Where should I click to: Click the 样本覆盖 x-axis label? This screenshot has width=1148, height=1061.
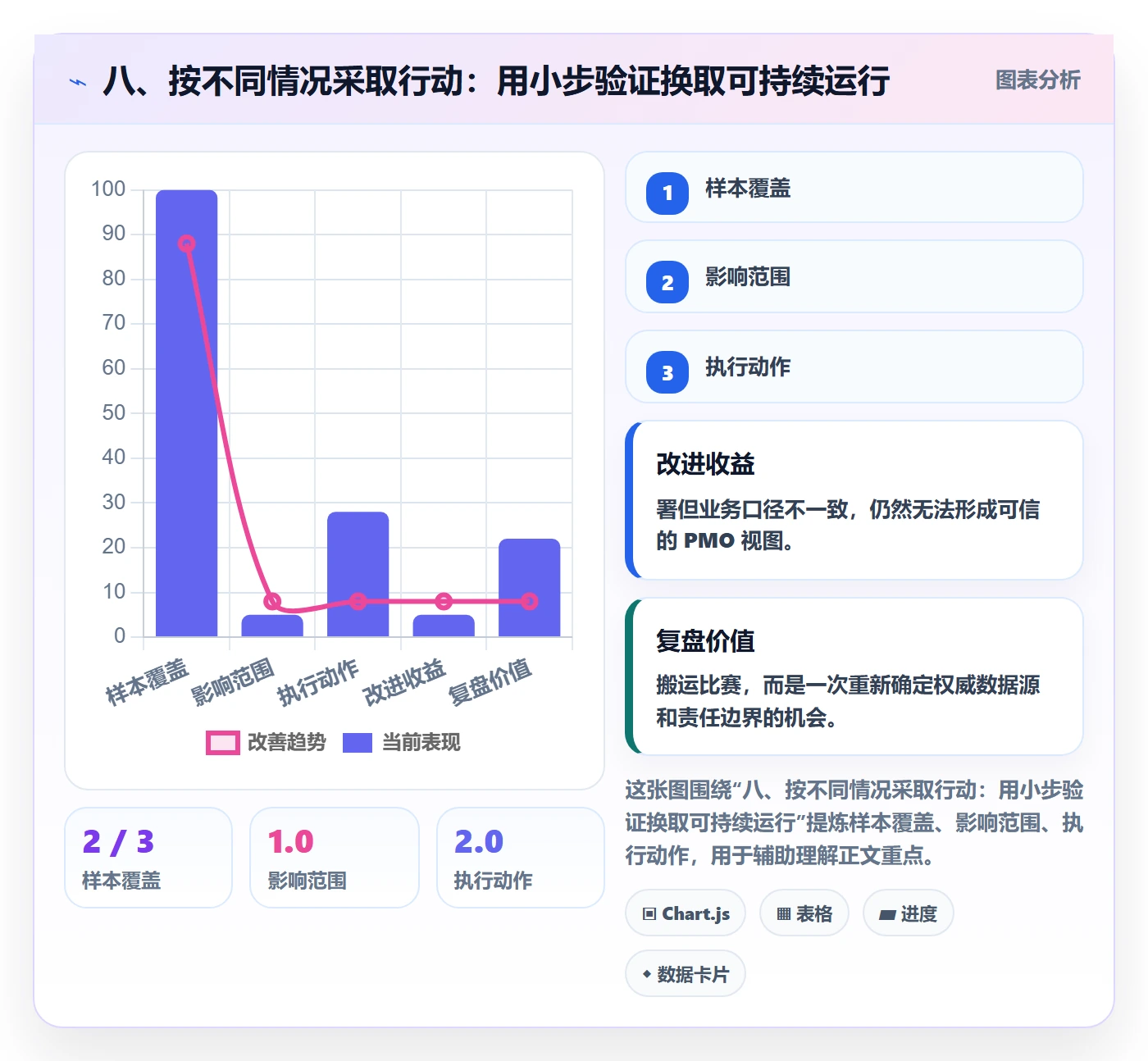coord(148,682)
